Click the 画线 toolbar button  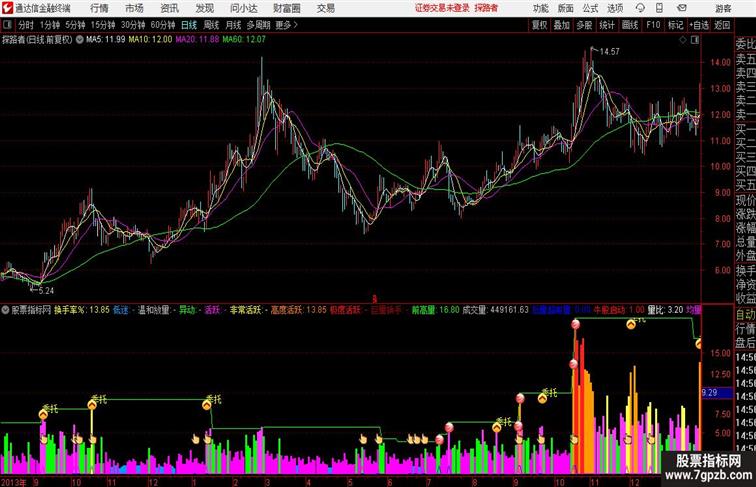pyautogui.click(x=630, y=25)
